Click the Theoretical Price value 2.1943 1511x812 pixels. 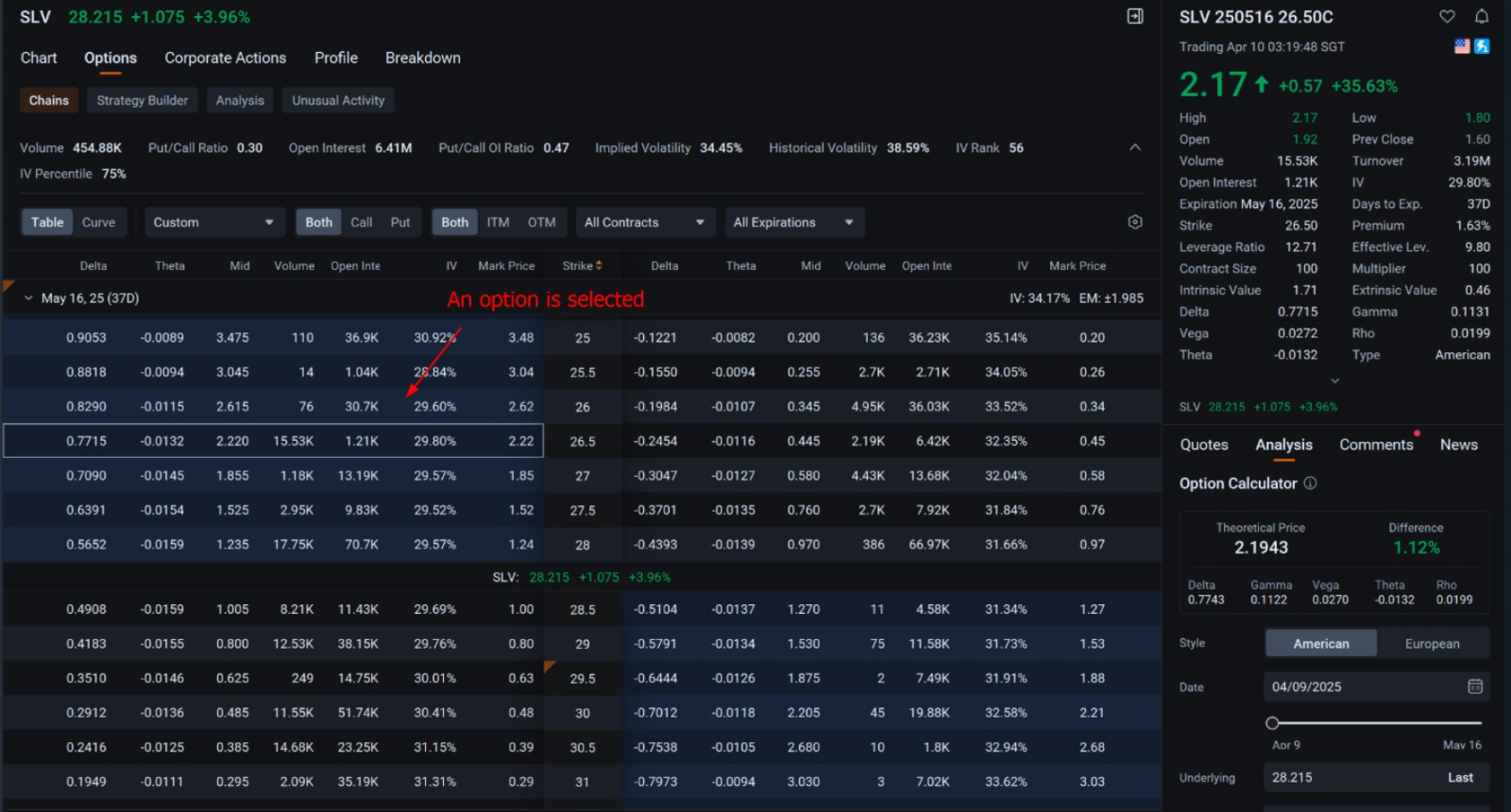pyautogui.click(x=1261, y=548)
